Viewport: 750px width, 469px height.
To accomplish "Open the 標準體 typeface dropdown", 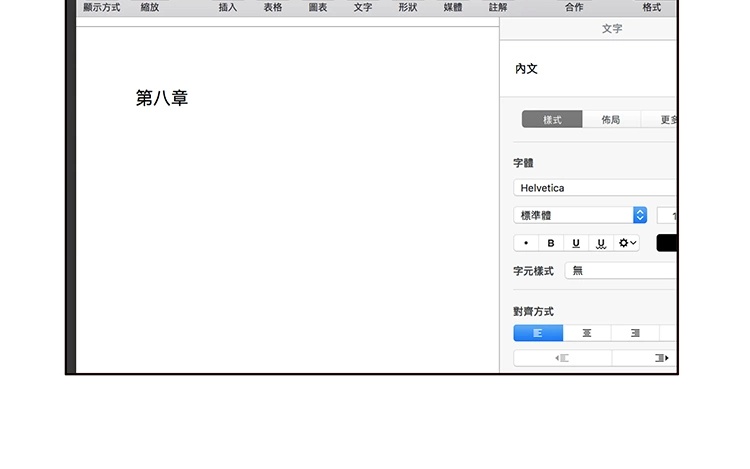I will click(580, 215).
